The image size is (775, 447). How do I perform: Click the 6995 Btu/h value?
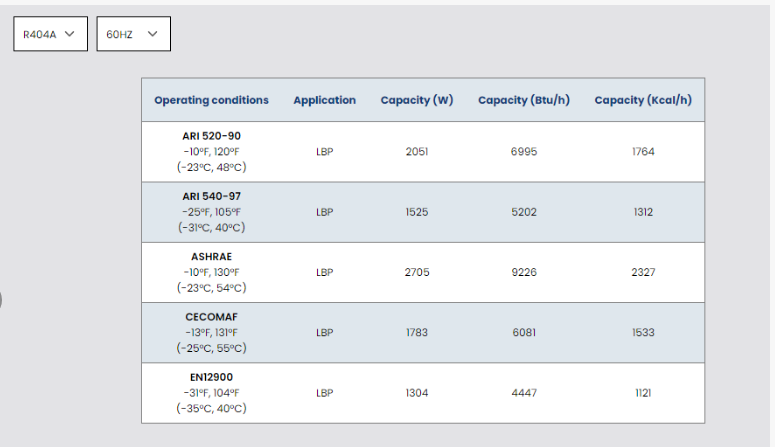[x=524, y=152]
